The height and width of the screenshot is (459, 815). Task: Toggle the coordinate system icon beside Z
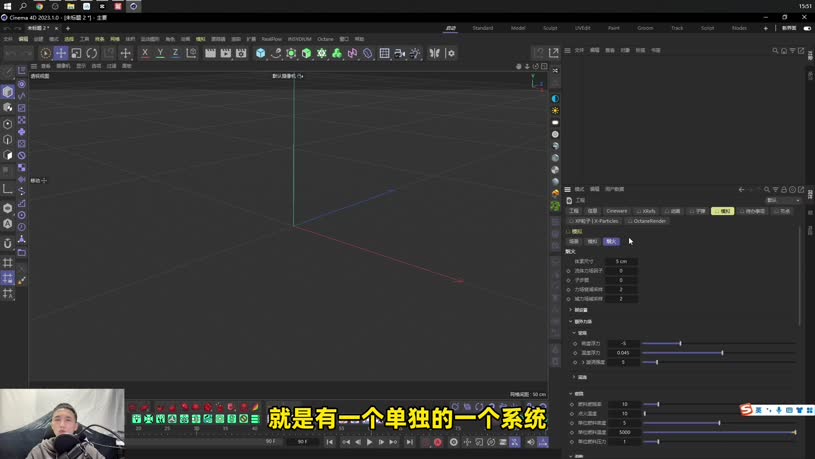pyautogui.click(x=191, y=53)
